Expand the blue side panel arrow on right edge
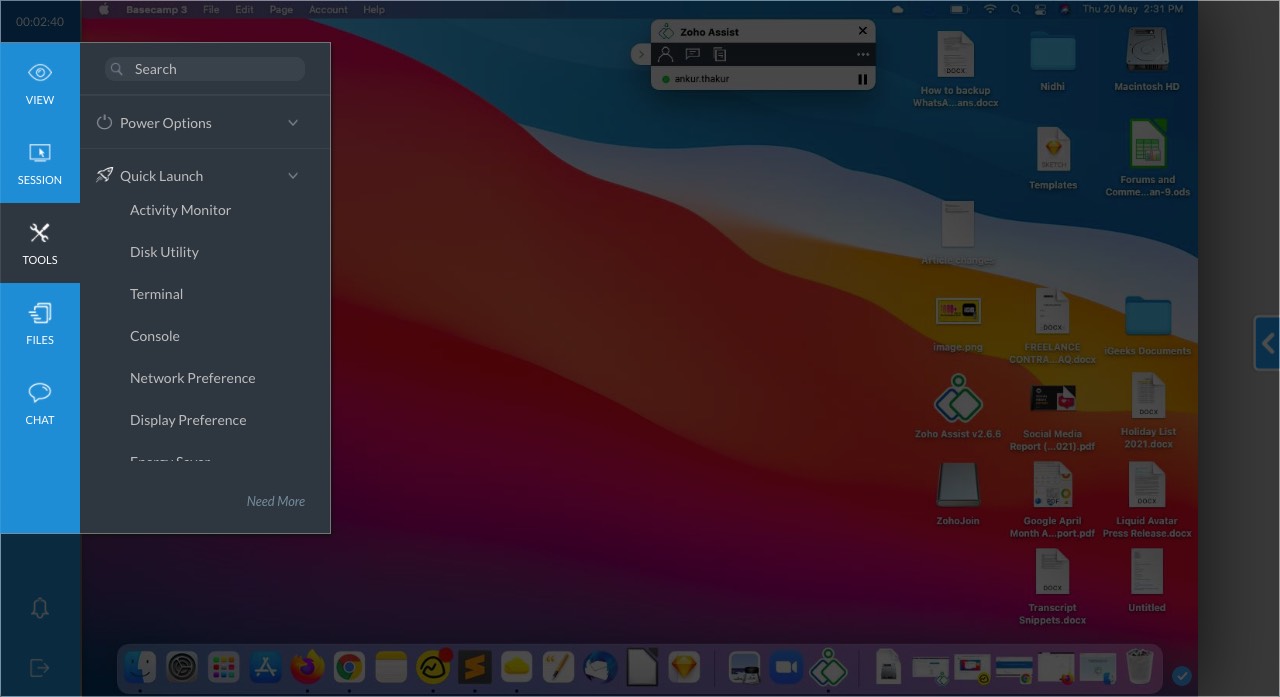 click(1267, 344)
